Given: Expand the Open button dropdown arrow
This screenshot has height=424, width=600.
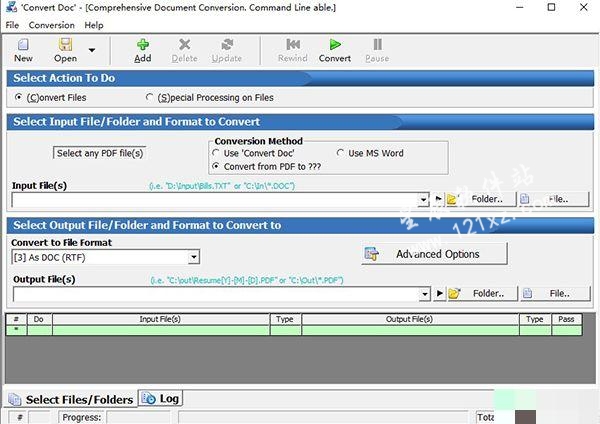Looking at the screenshot, I should coord(92,49).
